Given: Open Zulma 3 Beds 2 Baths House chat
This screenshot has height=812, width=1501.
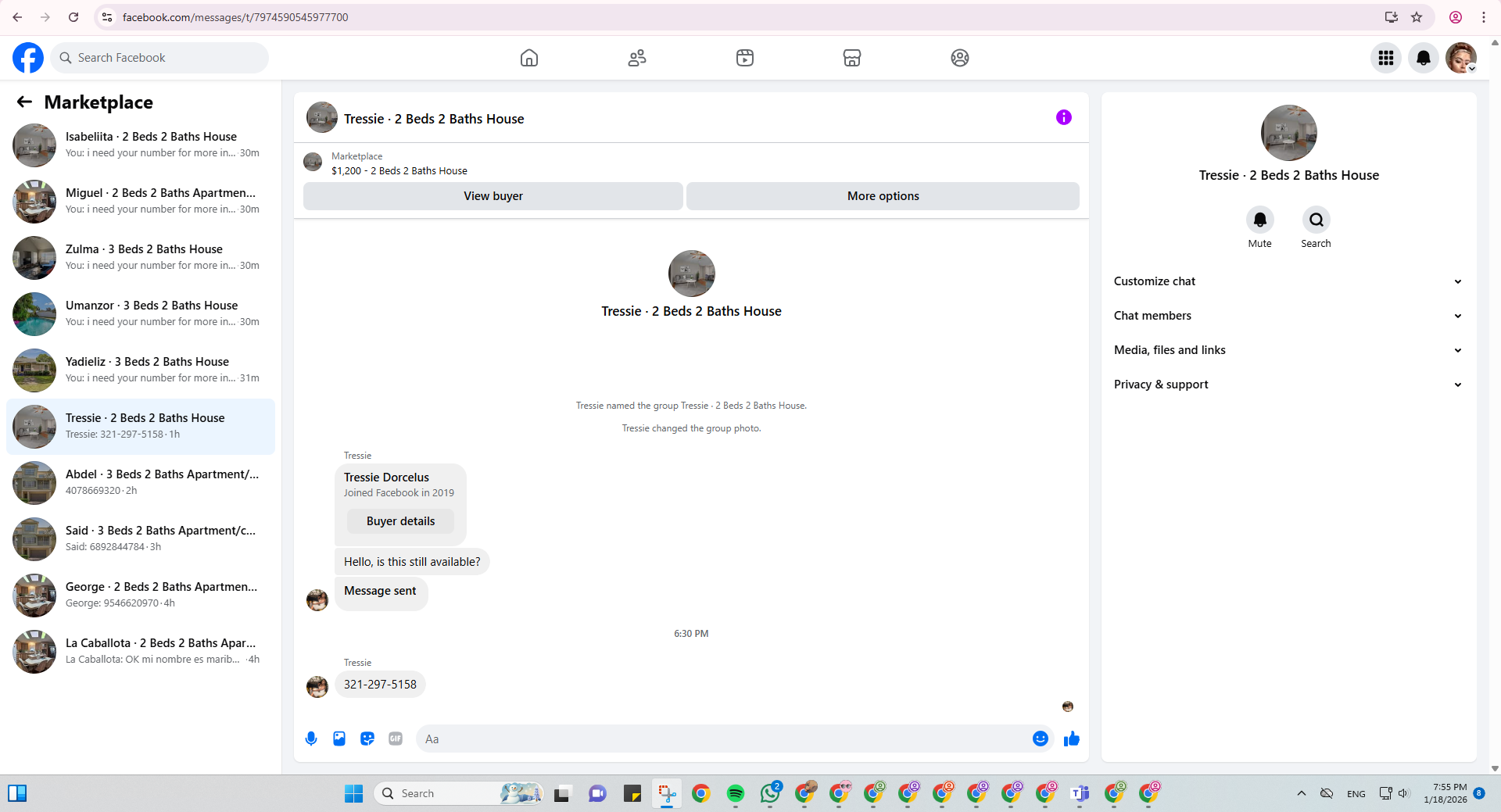Looking at the screenshot, I should tap(141, 258).
